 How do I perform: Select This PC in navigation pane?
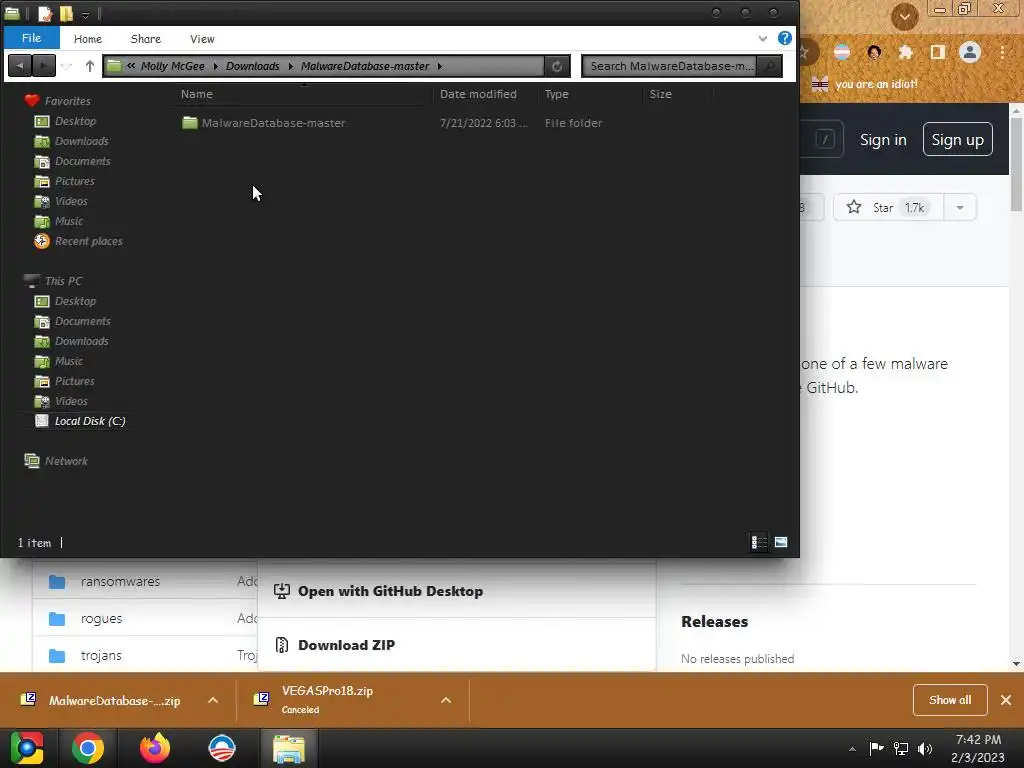(63, 281)
